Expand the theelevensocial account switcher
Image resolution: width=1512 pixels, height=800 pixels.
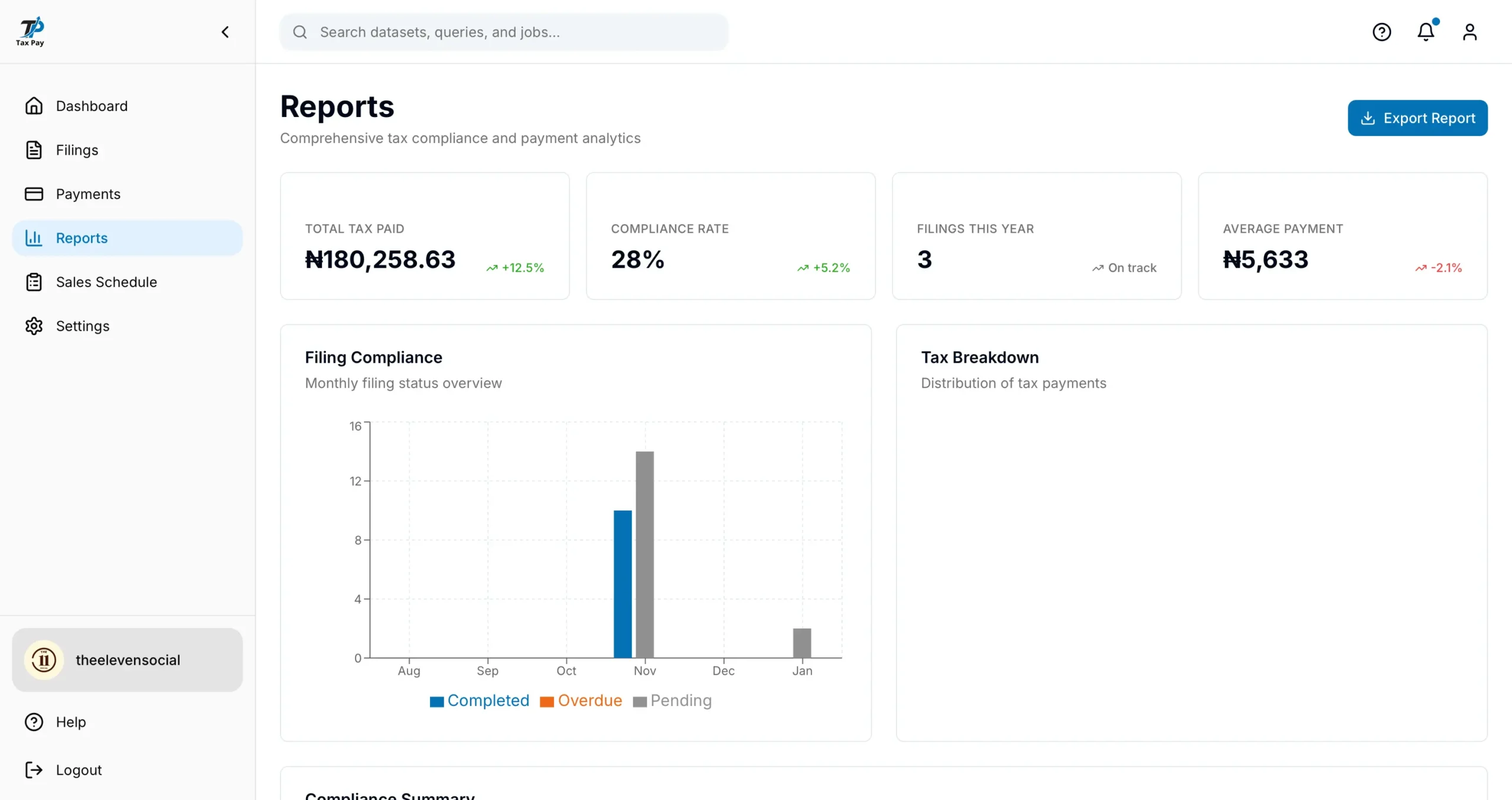[127, 660]
